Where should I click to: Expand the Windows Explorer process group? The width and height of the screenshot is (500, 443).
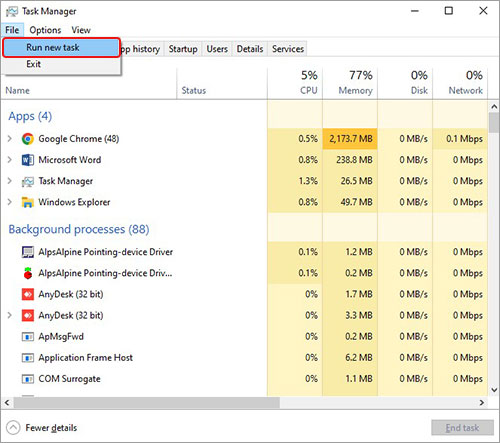pyautogui.click(x=10, y=202)
